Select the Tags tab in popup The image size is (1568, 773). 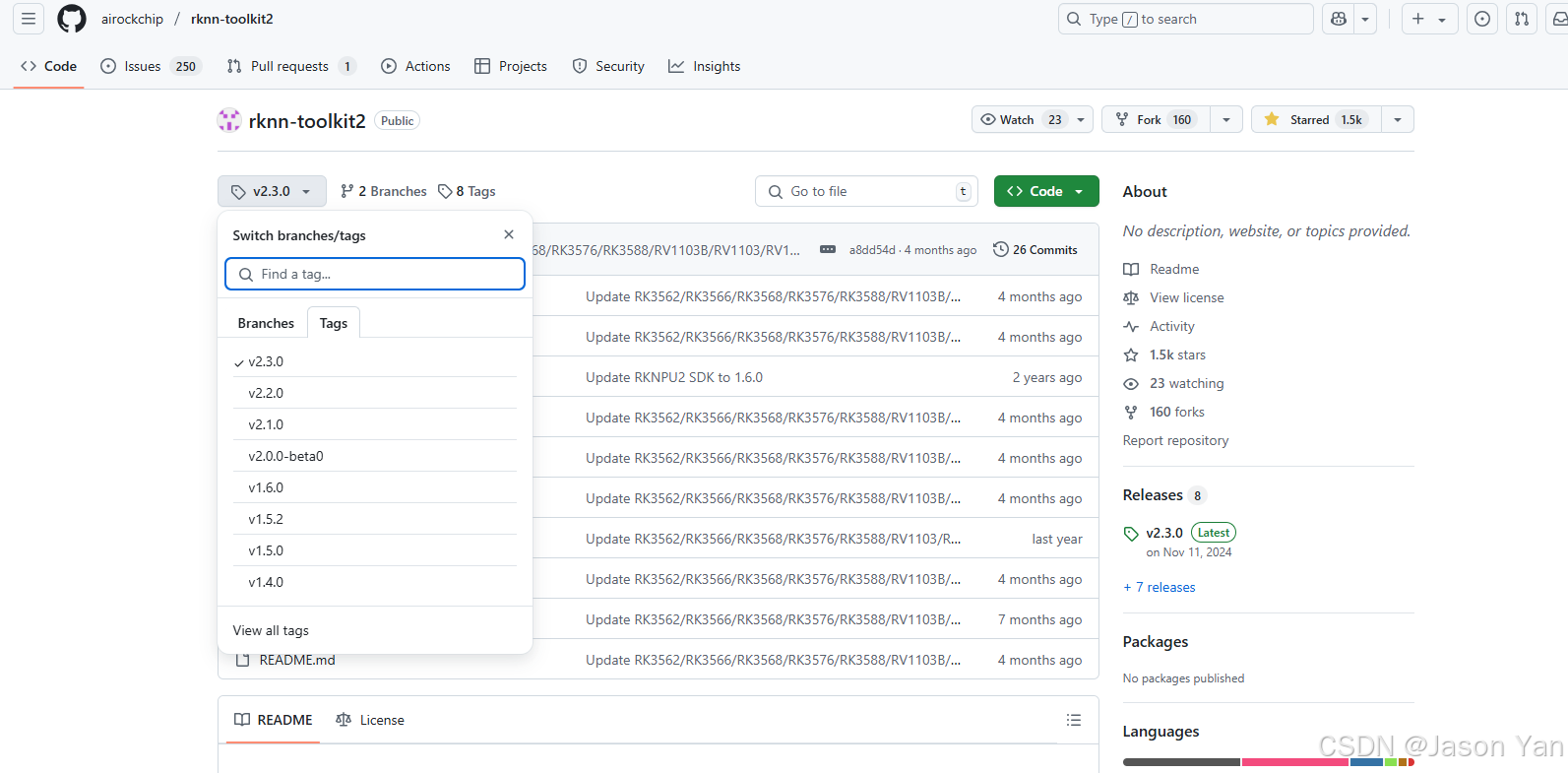pos(334,323)
